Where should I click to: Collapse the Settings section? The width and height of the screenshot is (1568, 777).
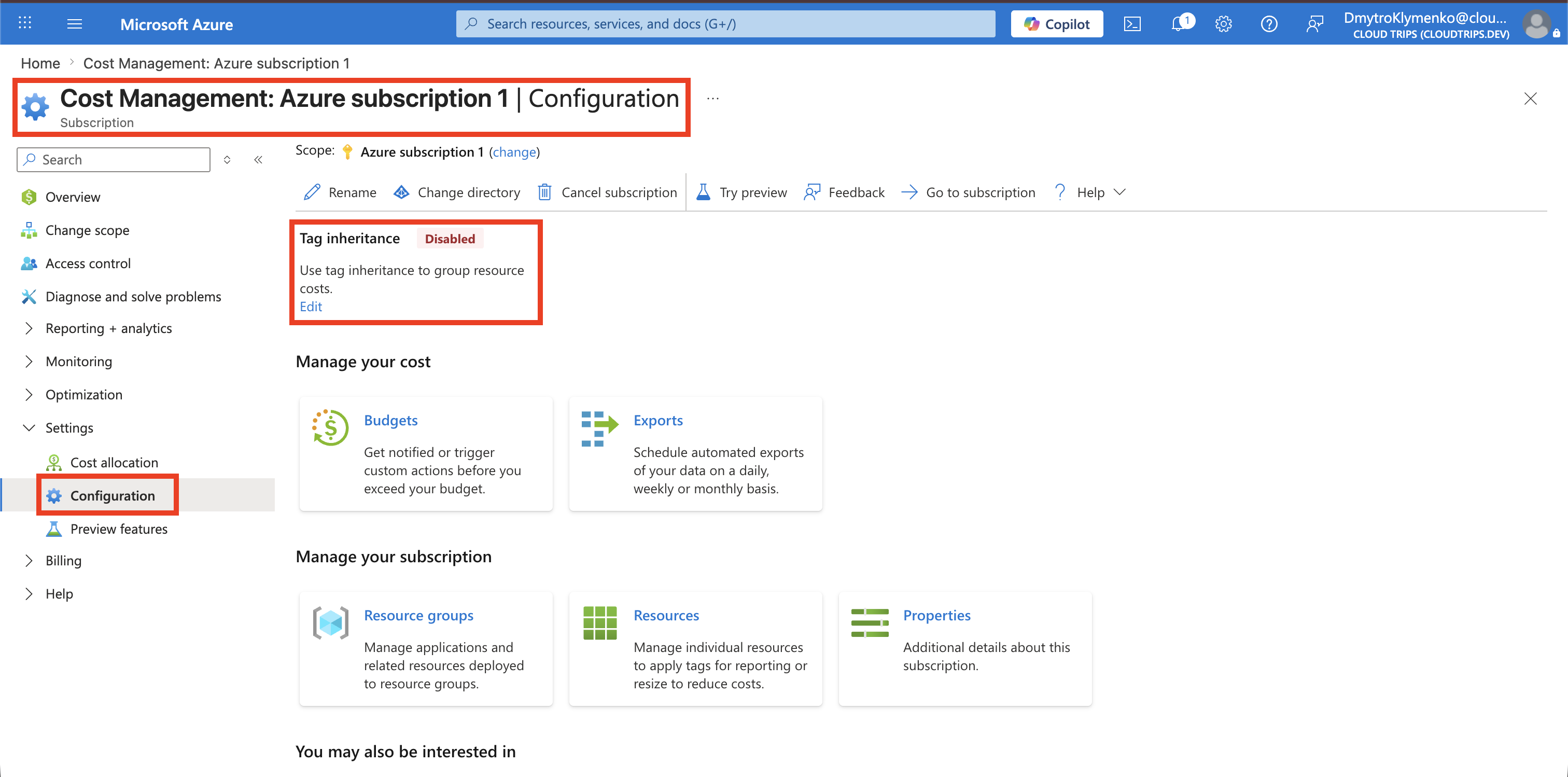pyautogui.click(x=69, y=428)
